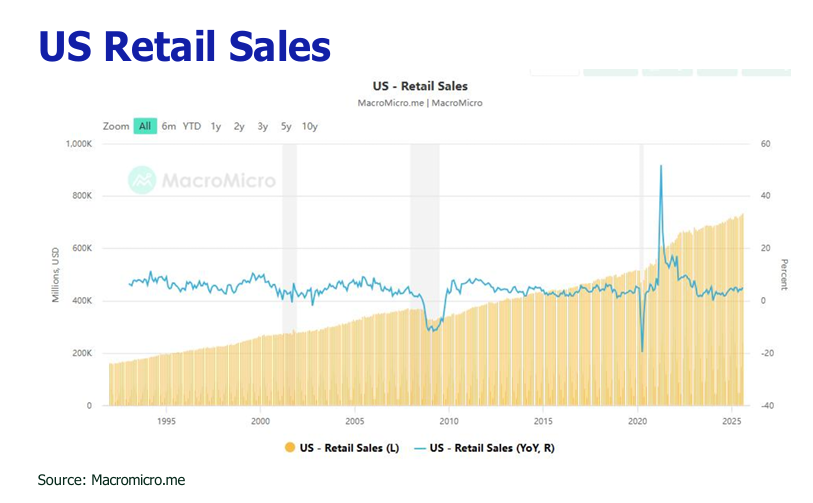Click the 2020 YoY trough on blue line
The height and width of the screenshot is (503, 813).
(642, 350)
